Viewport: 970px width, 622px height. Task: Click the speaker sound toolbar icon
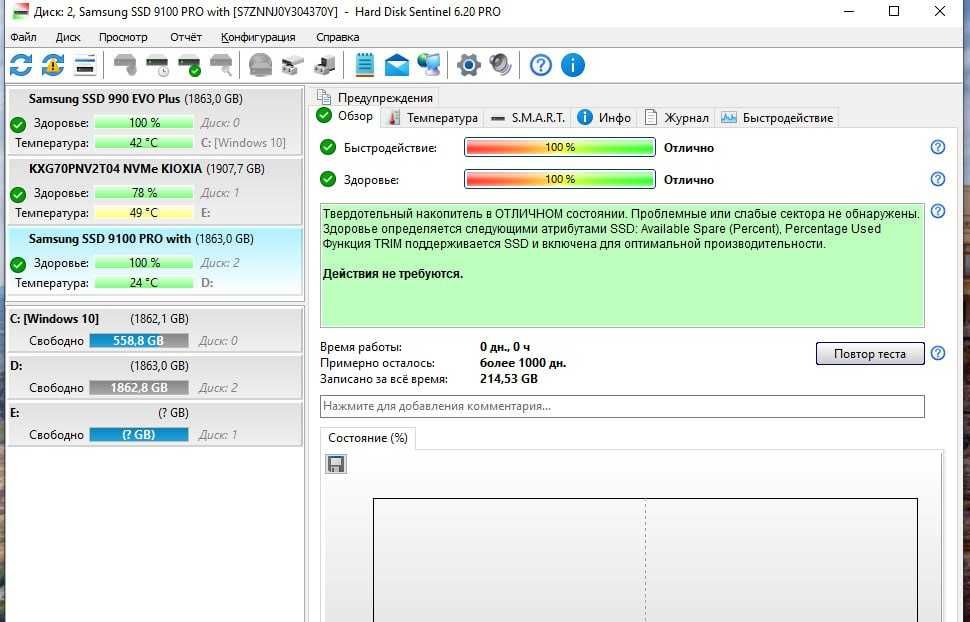(x=500, y=65)
